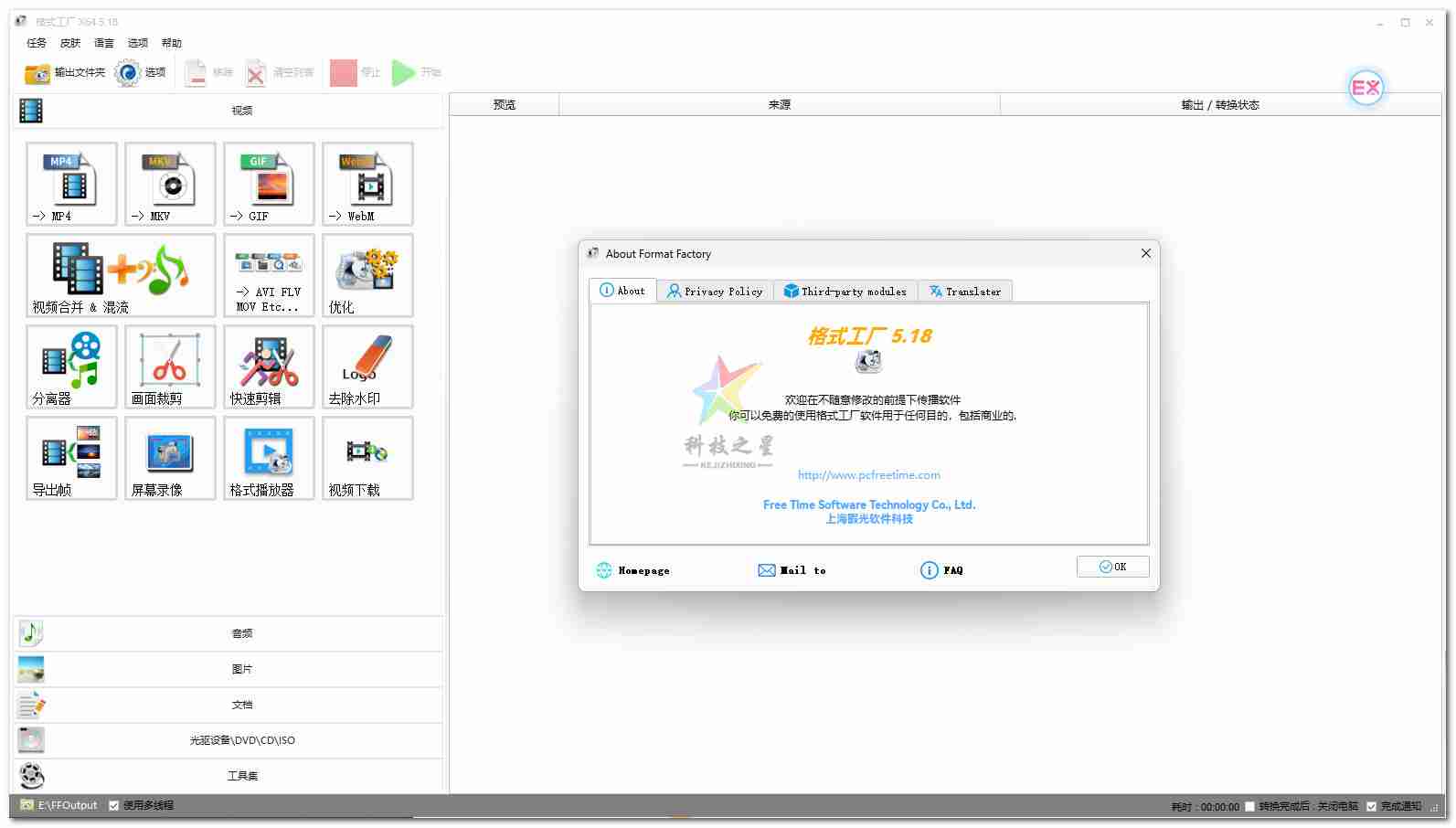Screen dimensions: 1456x828
Task: Click the Homepage button
Action: (x=632, y=570)
